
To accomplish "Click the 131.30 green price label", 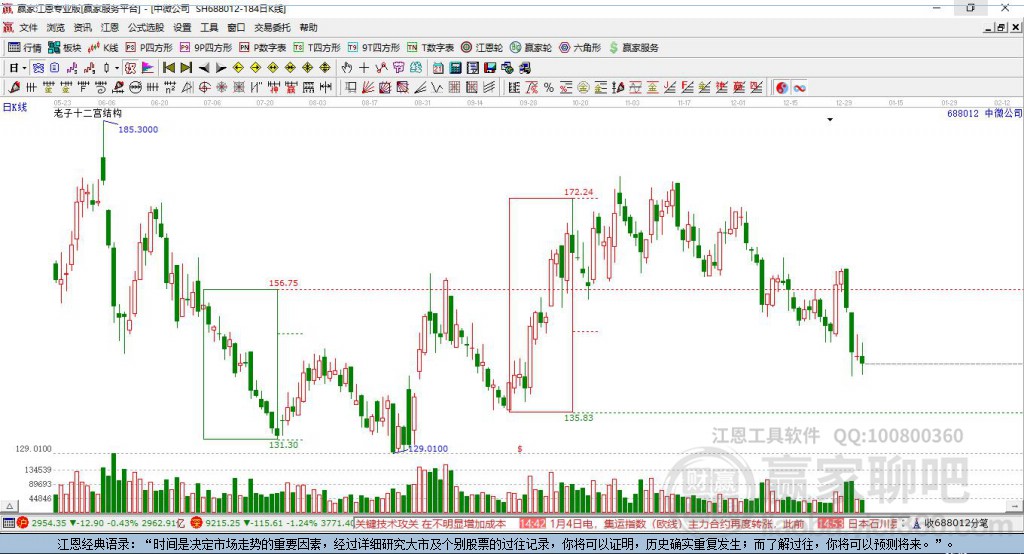I will tap(283, 445).
